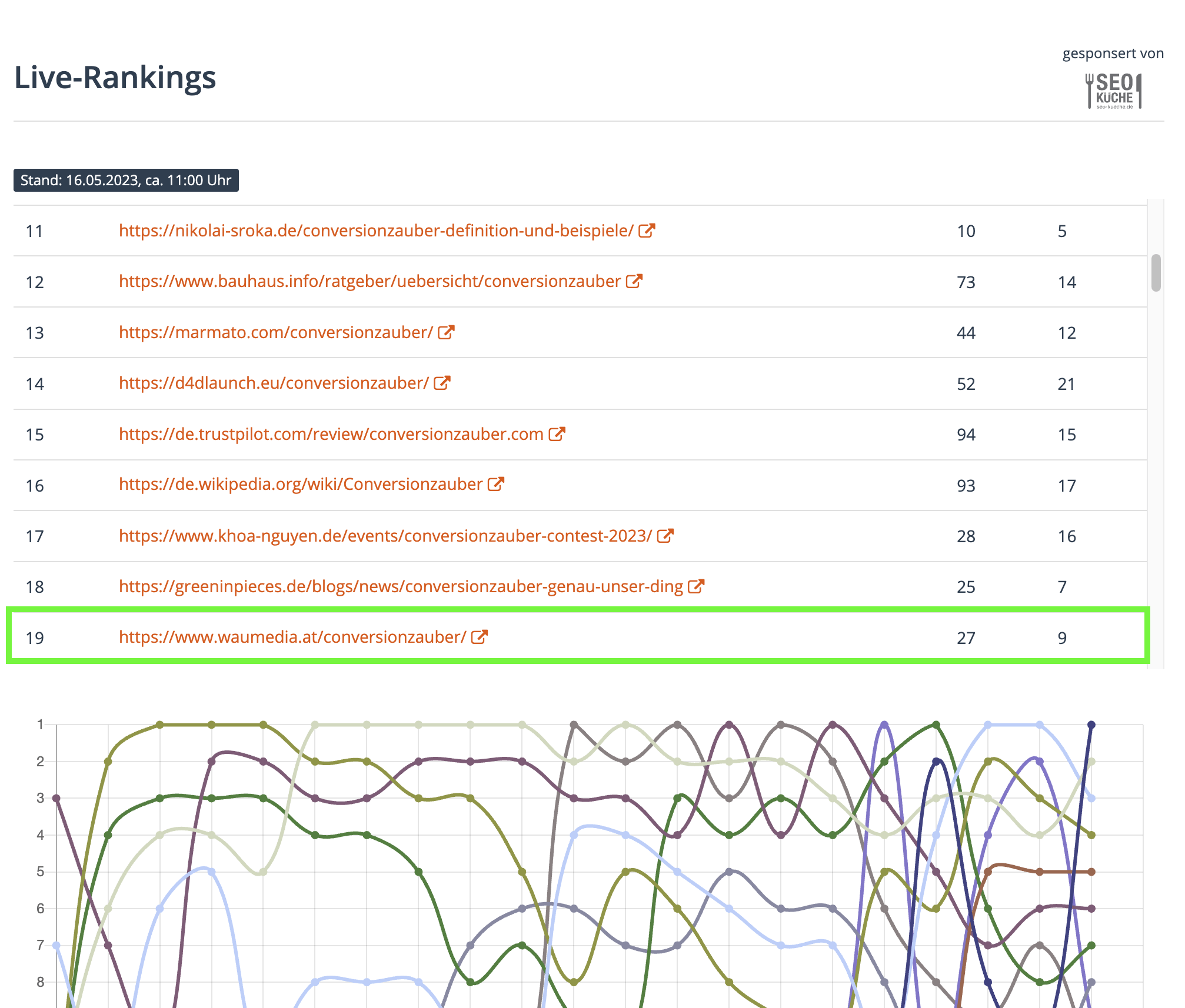The height and width of the screenshot is (1008, 1185).
Task: Click the SEO Küche sponsor logo
Action: click(1113, 91)
